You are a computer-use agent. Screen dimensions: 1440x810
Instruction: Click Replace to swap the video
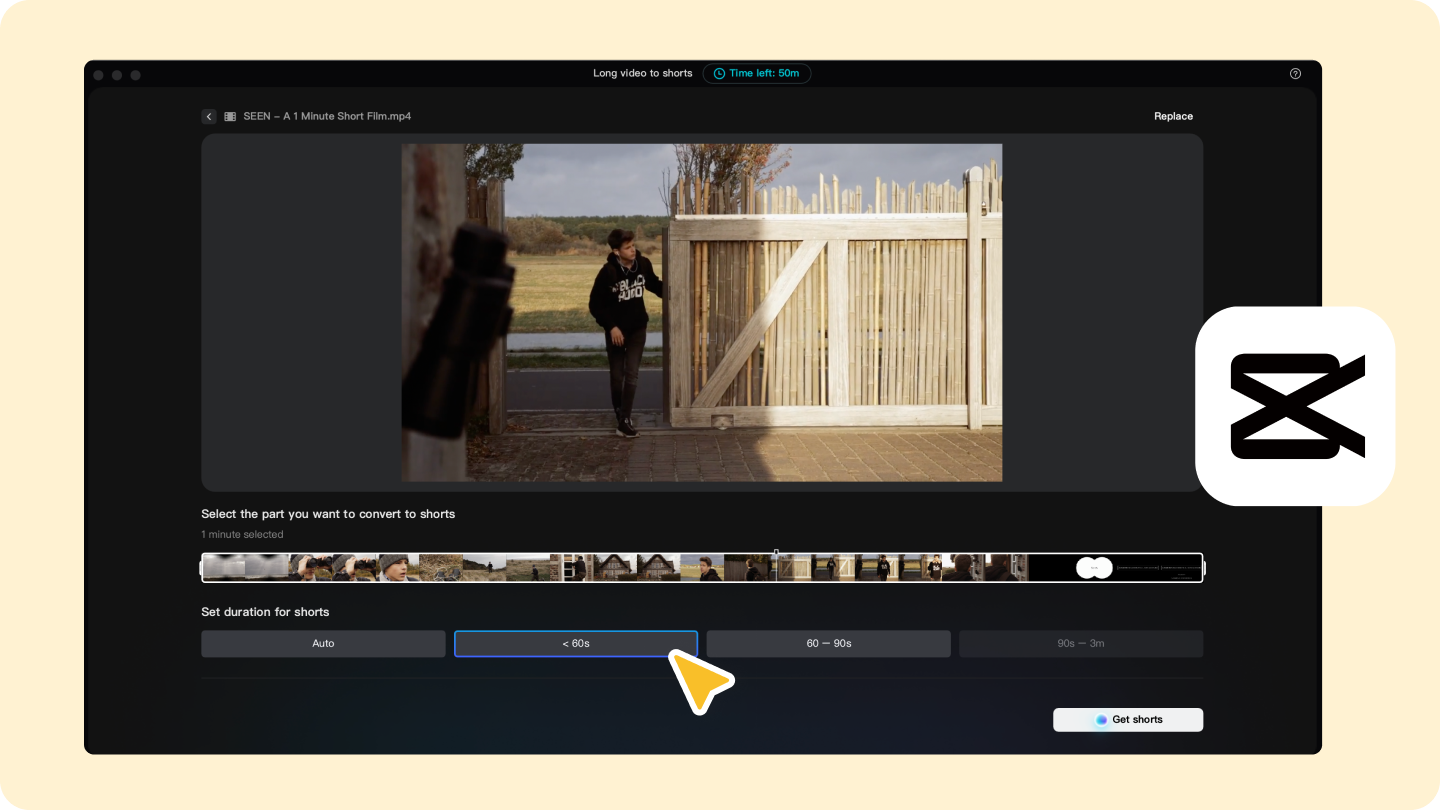[1173, 116]
